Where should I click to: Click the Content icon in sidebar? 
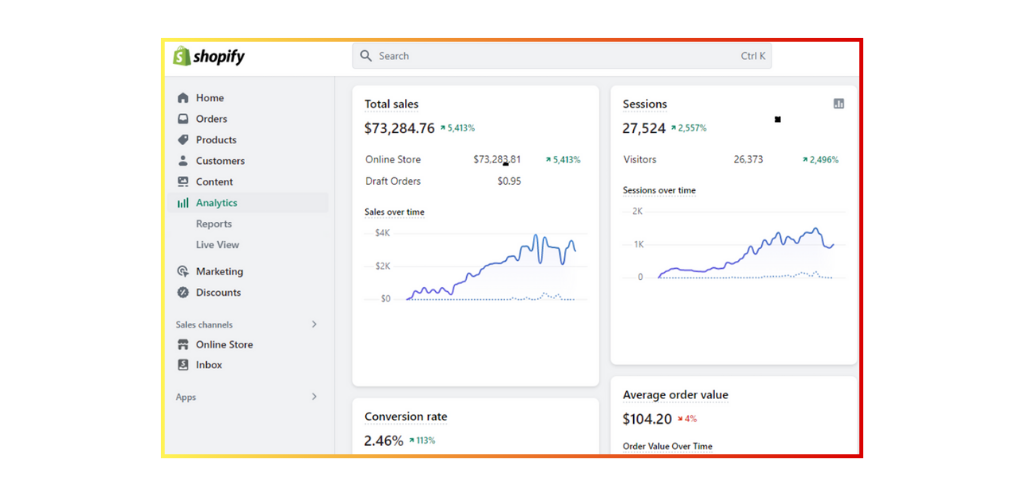pyautogui.click(x=183, y=182)
